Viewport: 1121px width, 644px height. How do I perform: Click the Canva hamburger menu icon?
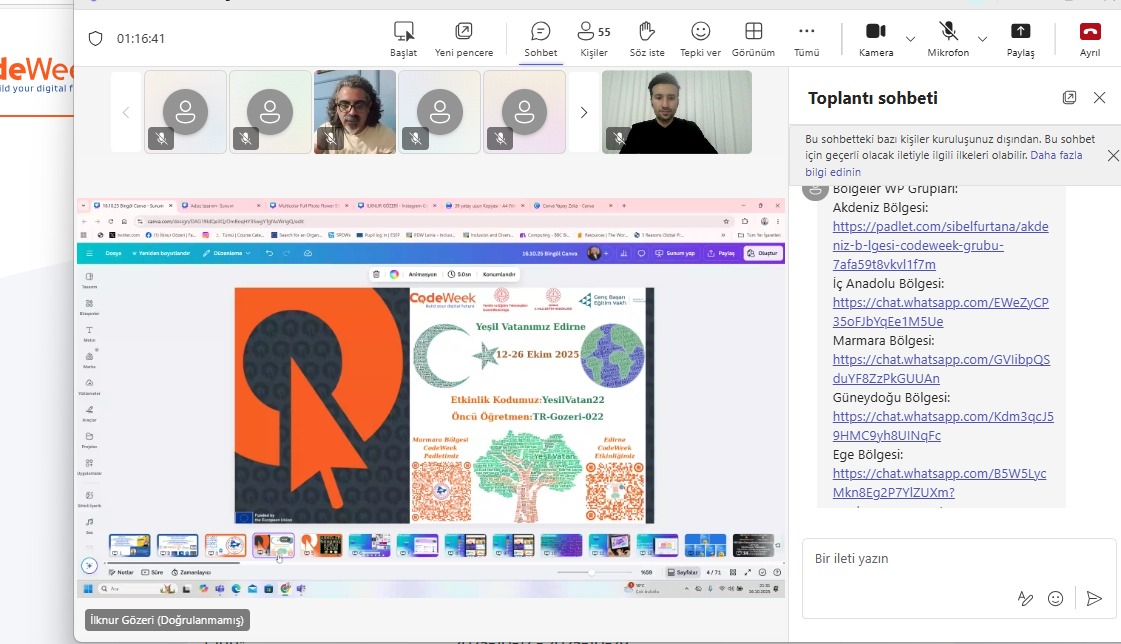point(89,253)
